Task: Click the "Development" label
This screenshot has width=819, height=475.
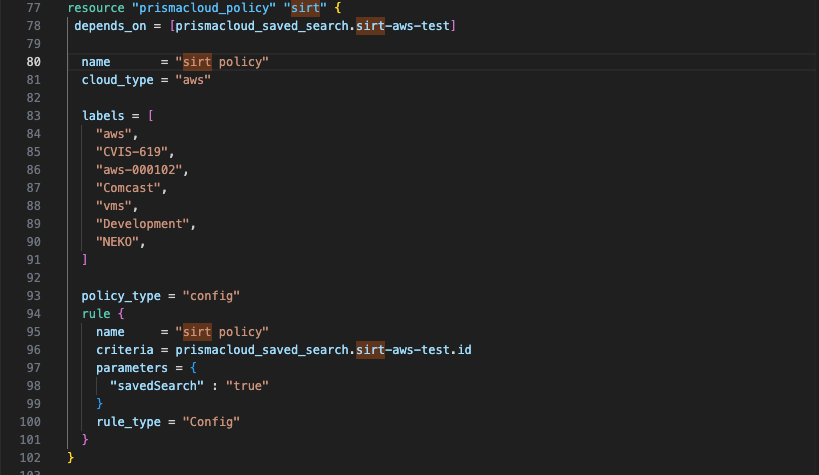Action: tap(143, 224)
